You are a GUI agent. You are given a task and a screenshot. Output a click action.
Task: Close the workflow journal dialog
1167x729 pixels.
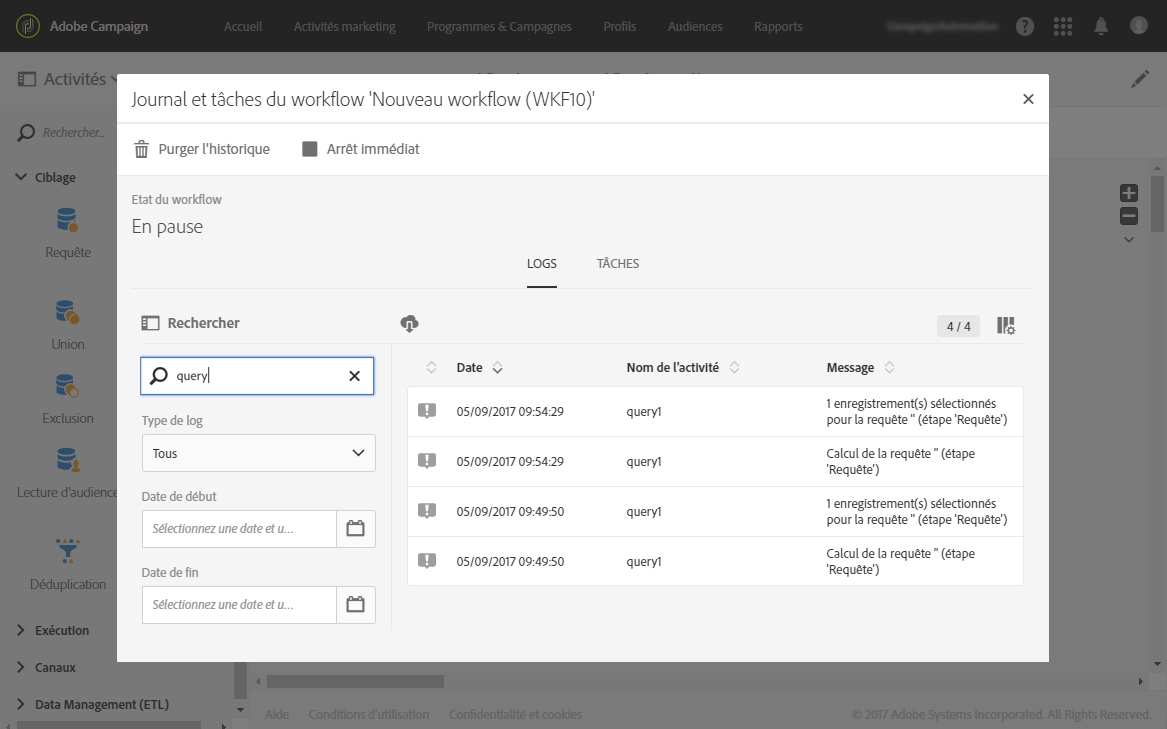click(1028, 98)
